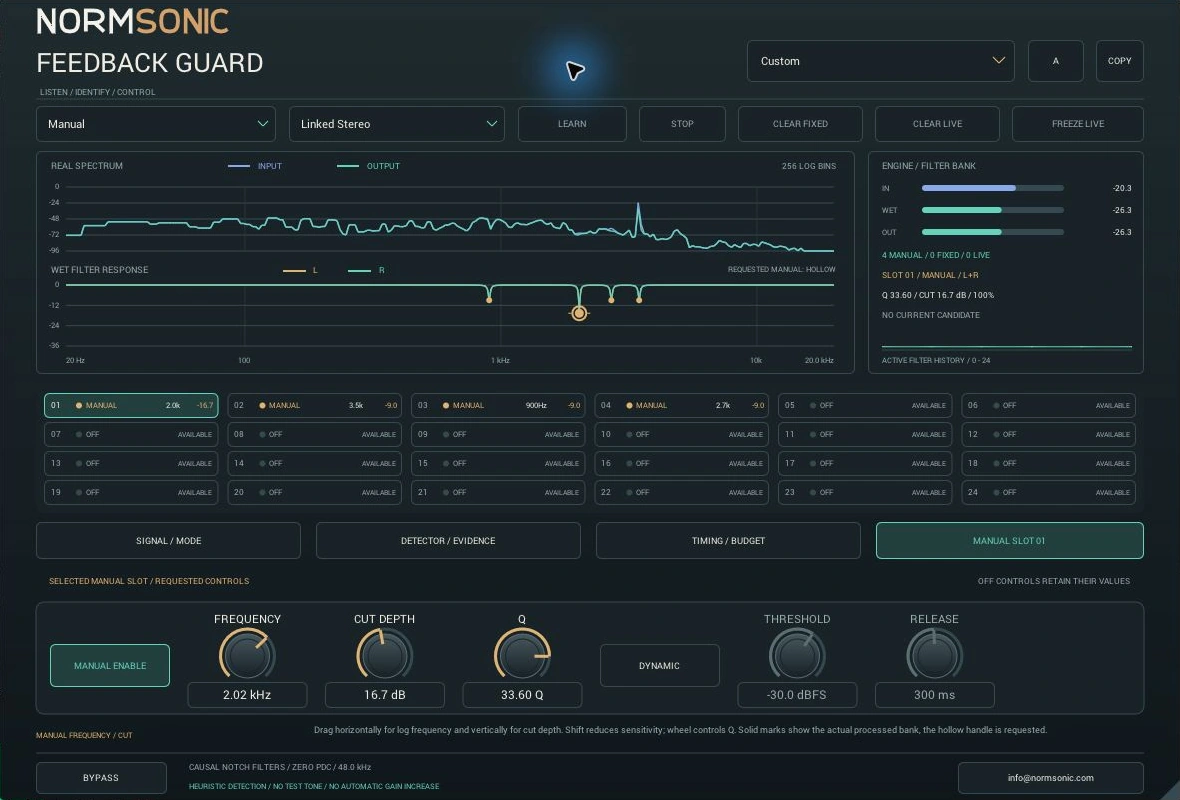Expand the Linked Stereo dropdown
Viewport: 1180px width, 800px height.
397,124
